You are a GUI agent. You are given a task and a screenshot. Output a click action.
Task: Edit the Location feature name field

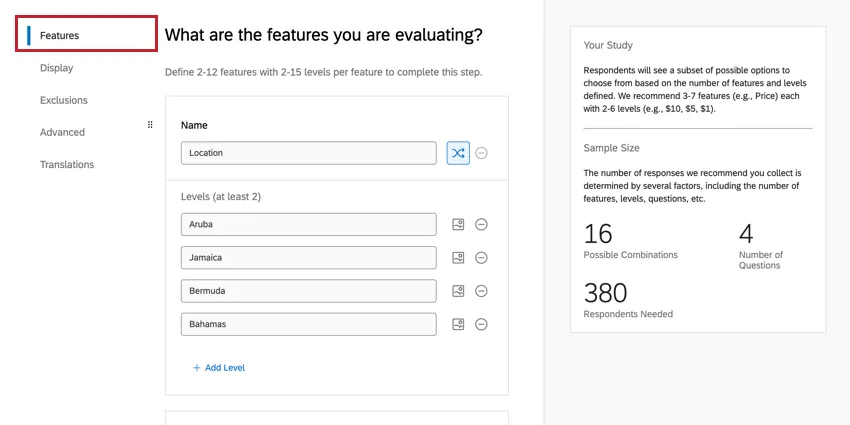pyautogui.click(x=308, y=153)
